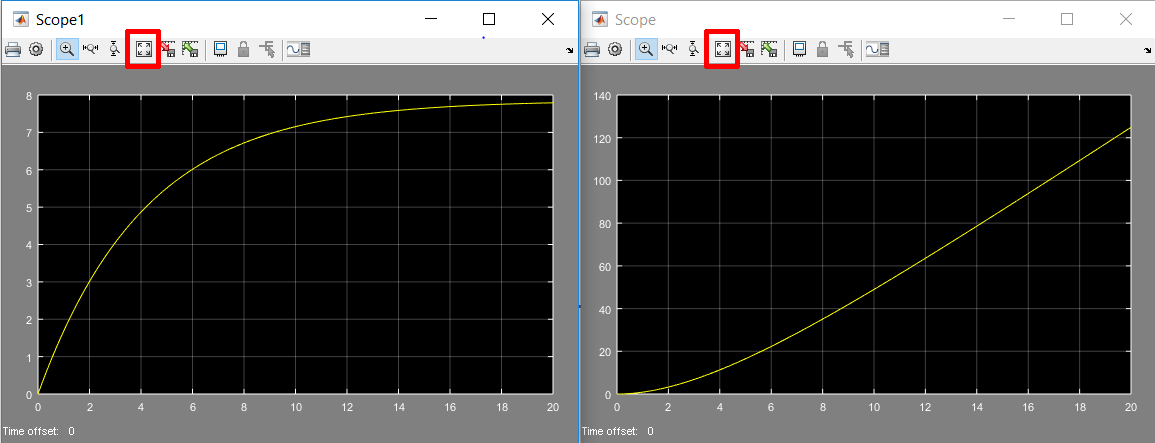Click dock arrow in Scope1 toolbar
1155x443 pixels.
(569, 50)
